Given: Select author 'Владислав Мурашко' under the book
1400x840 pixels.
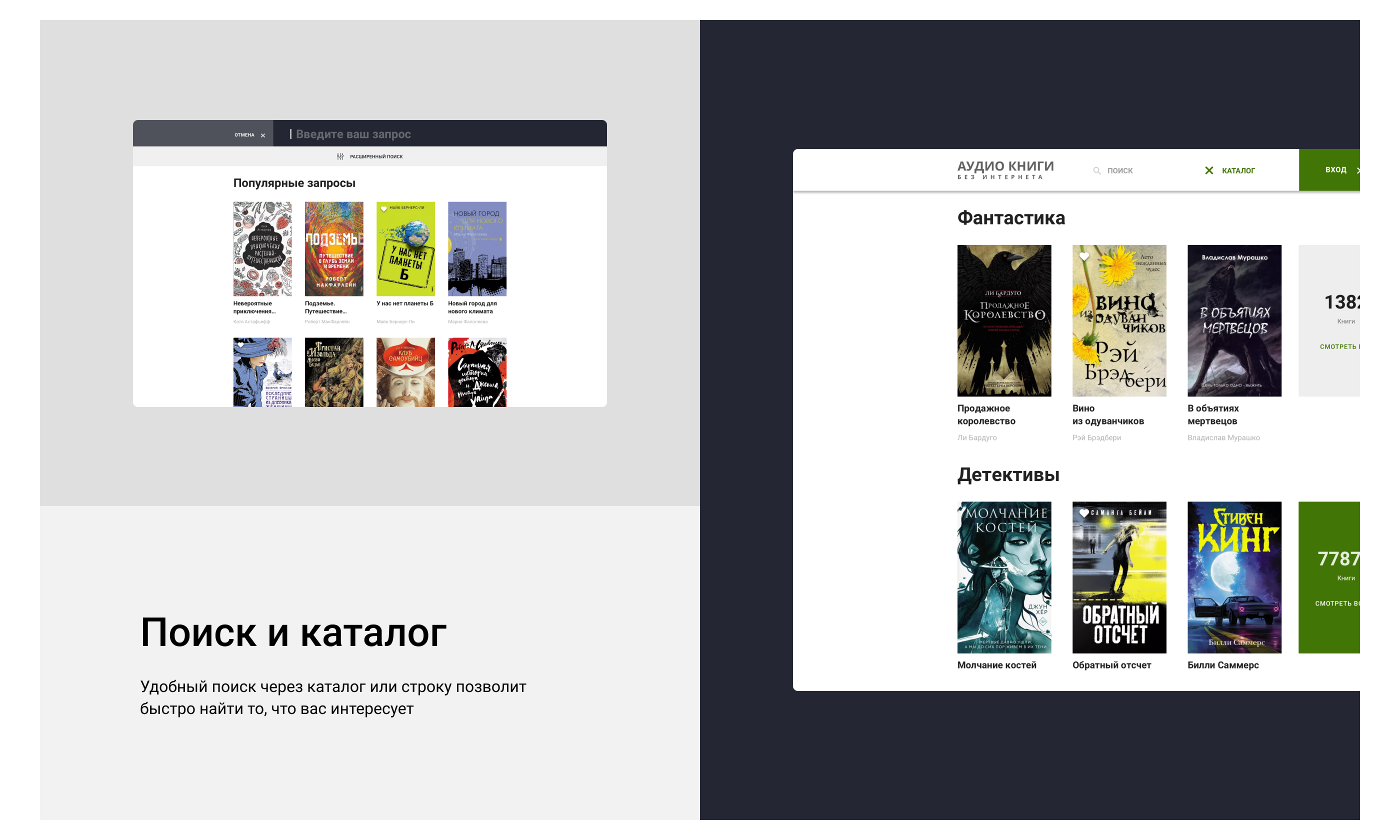Looking at the screenshot, I should pyautogui.click(x=1223, y=437).
